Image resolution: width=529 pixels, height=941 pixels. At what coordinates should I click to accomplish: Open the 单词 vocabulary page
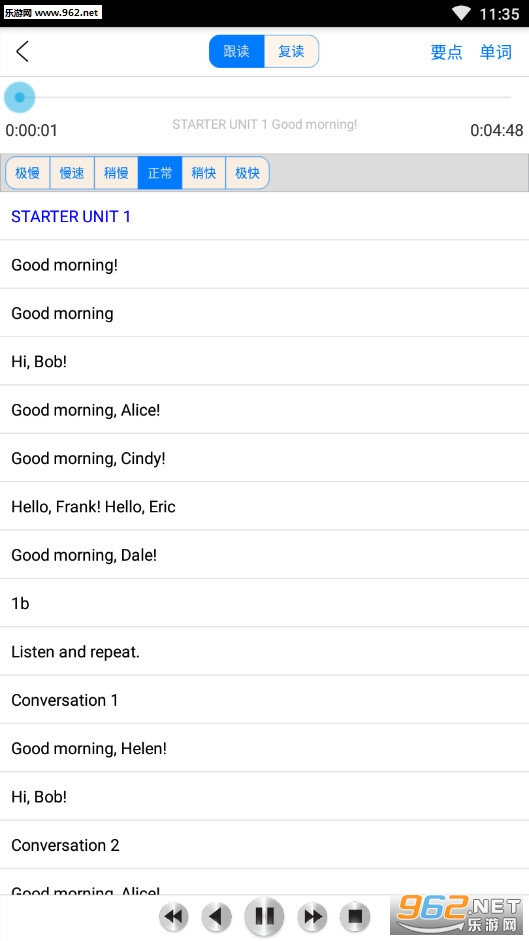point(496,52)
